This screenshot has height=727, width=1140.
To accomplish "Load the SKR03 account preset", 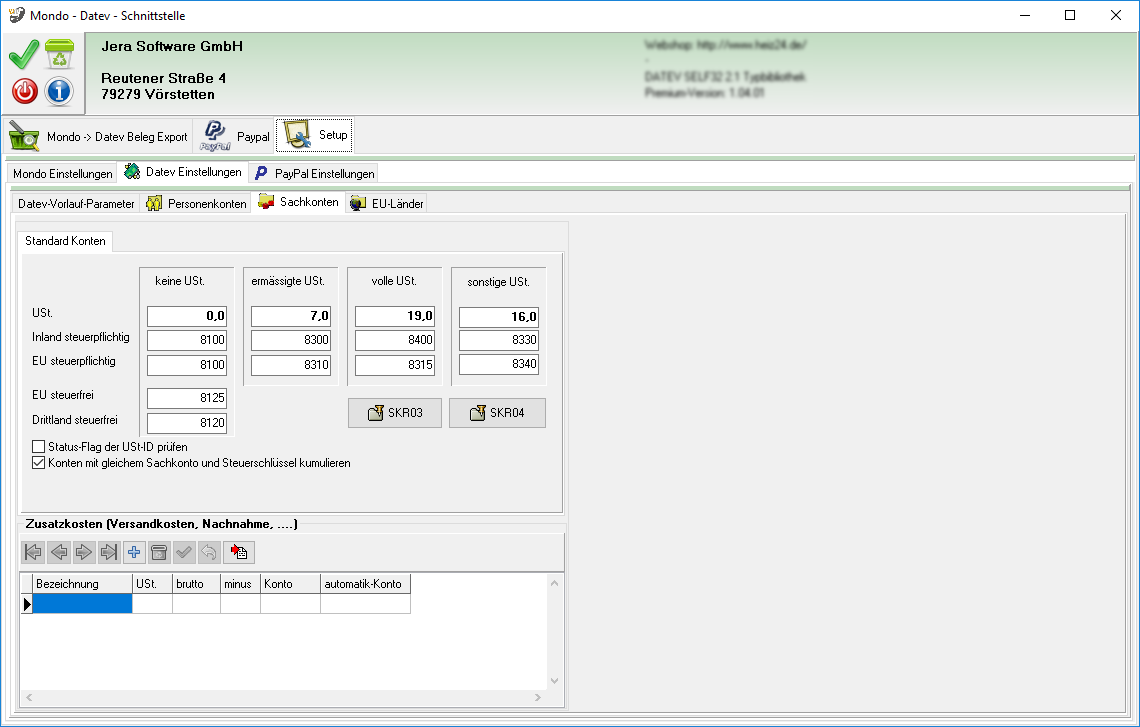I will coord(395,413).
